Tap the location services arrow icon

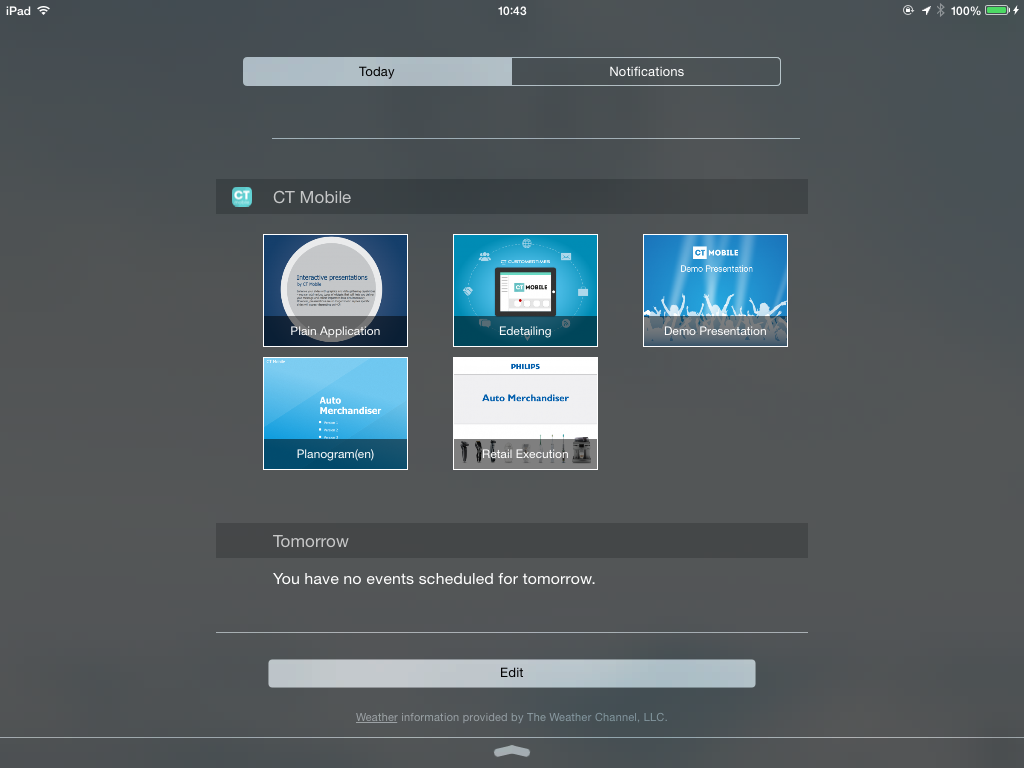(x=926, y=10)
